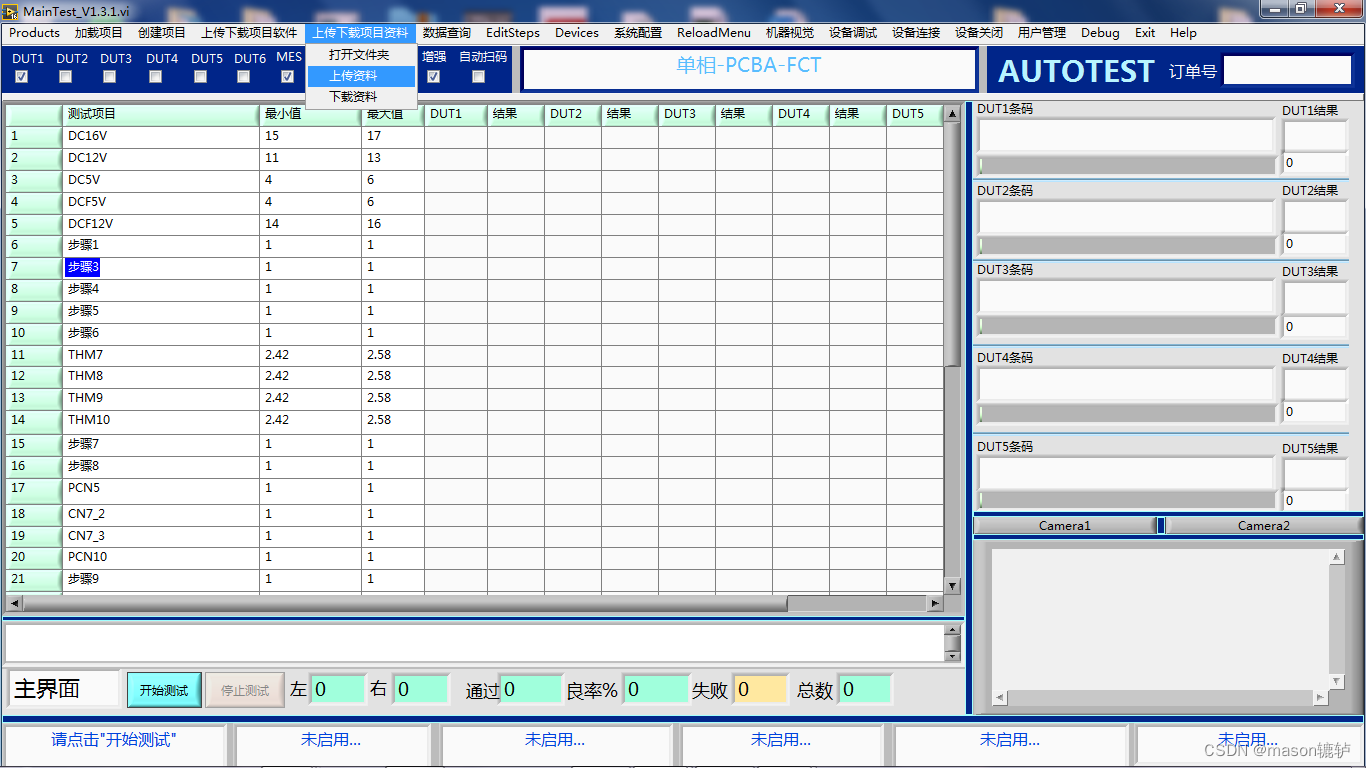Open the 设备关闭 menu
This screenshot has width=1366, height=768.
coord(979,33)
